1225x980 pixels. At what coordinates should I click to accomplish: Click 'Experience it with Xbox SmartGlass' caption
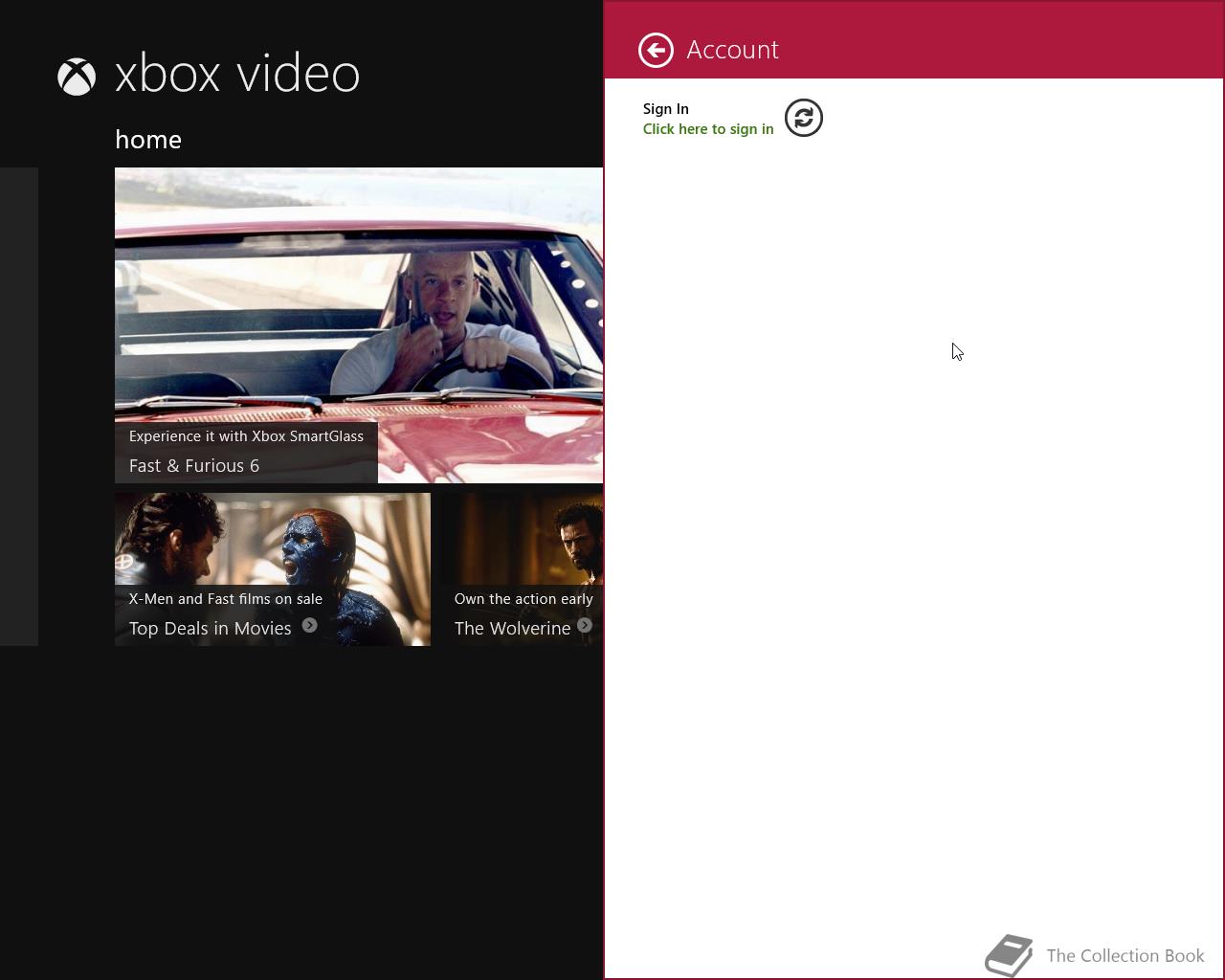246,436
